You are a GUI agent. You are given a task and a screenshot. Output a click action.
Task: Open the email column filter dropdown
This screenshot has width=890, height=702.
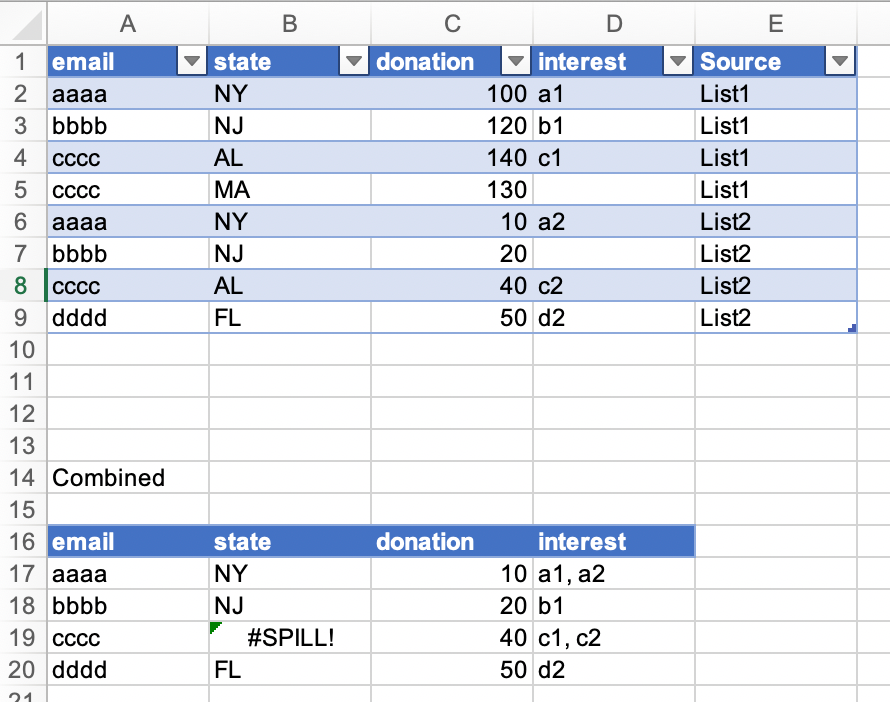click(x=191, y=61)
